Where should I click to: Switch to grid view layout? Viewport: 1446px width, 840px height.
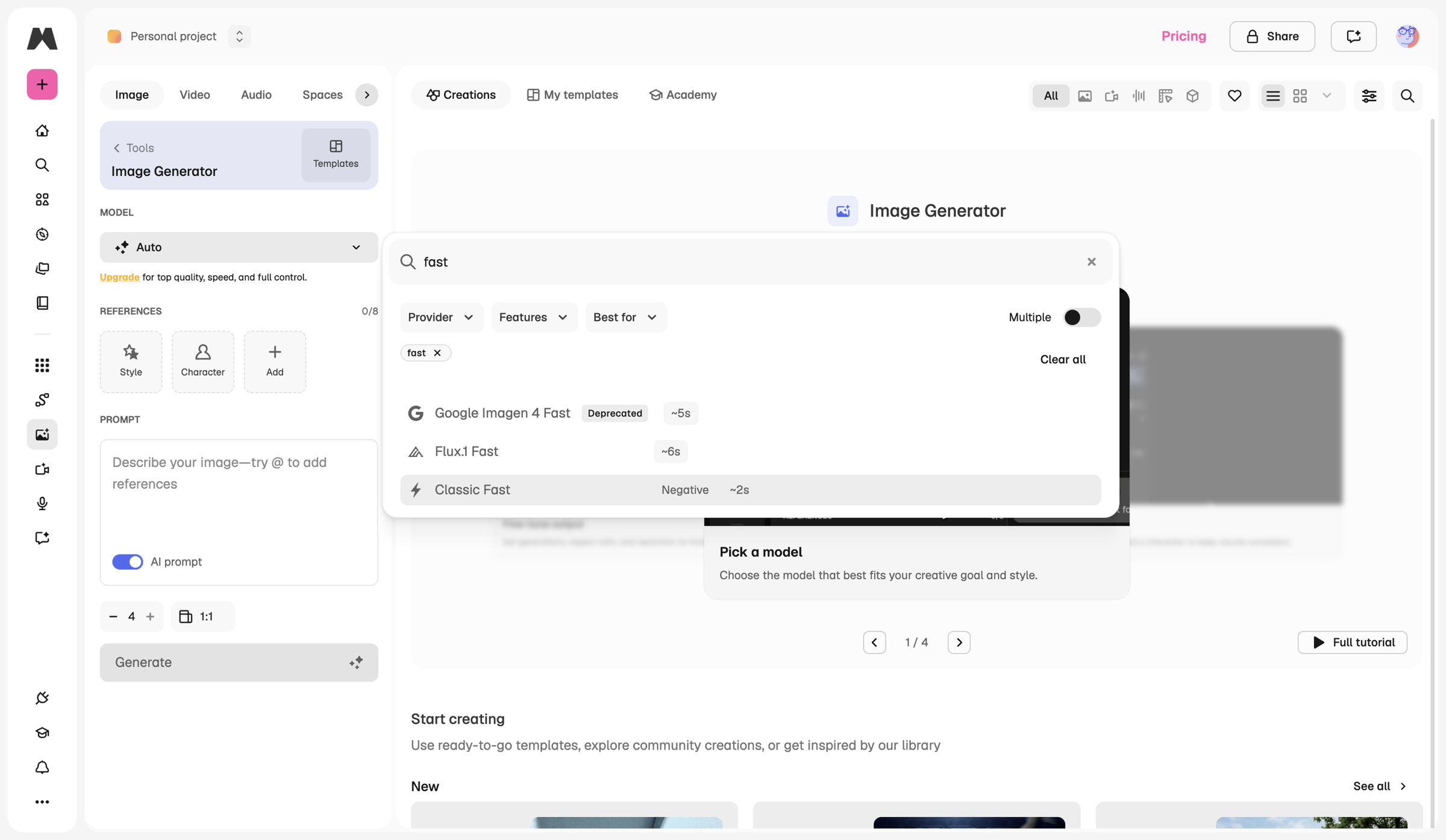click(1300, 96)
